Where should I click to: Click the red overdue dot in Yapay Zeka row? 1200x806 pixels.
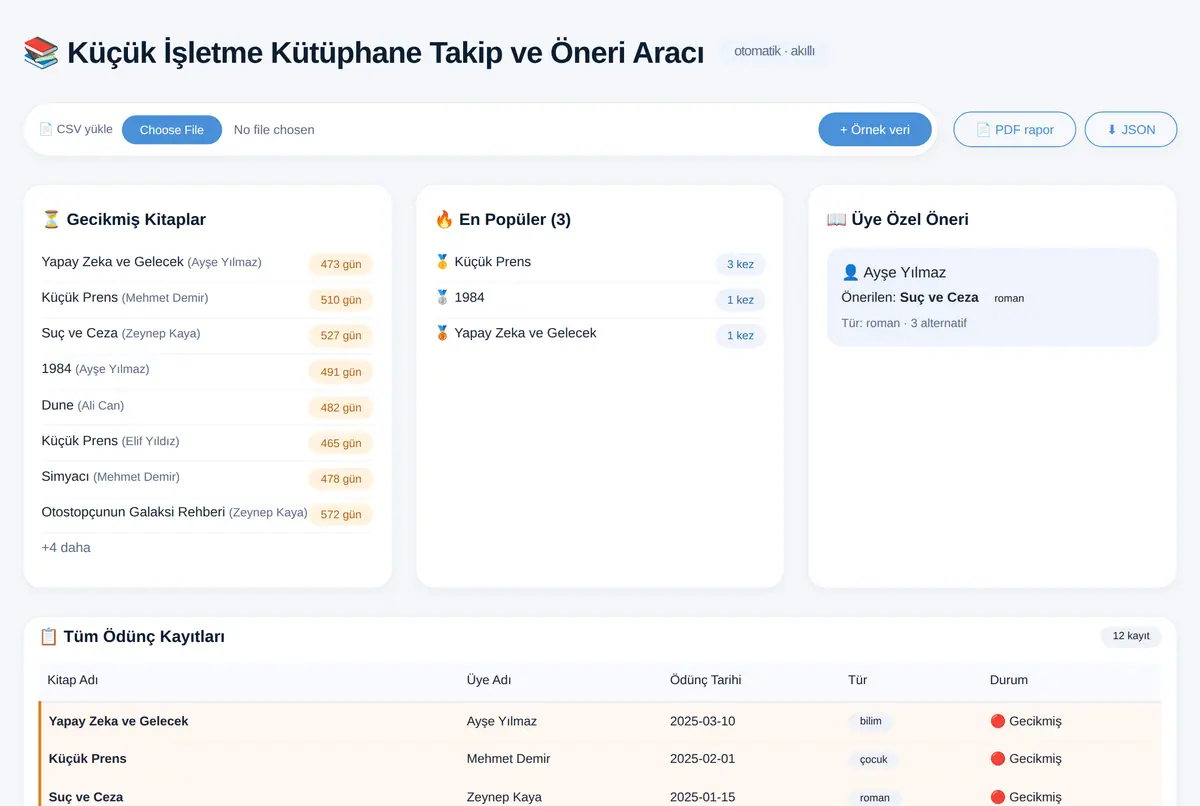tap(997, 721)
